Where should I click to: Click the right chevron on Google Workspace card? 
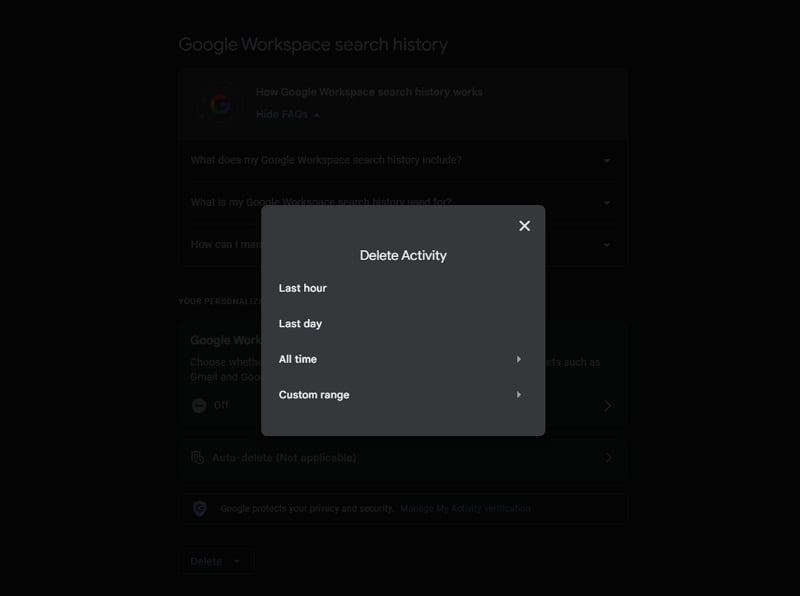click(607, 405)
